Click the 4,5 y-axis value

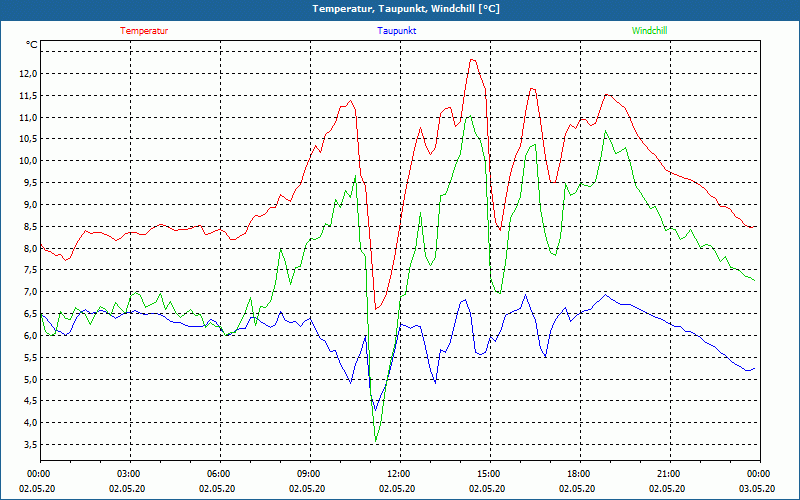30,401
